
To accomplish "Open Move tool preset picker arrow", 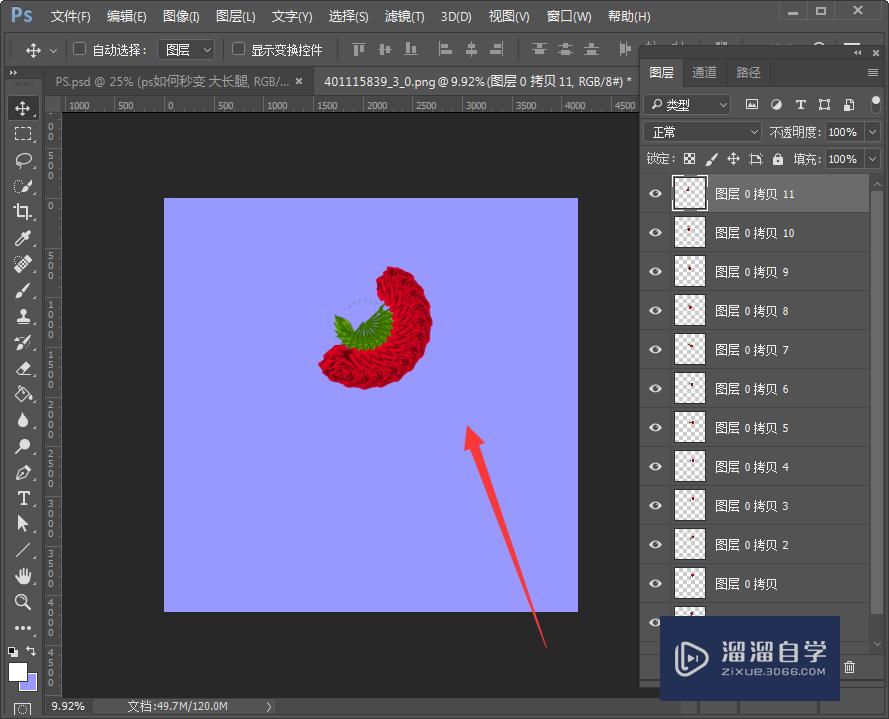I will tap(53, 50).
